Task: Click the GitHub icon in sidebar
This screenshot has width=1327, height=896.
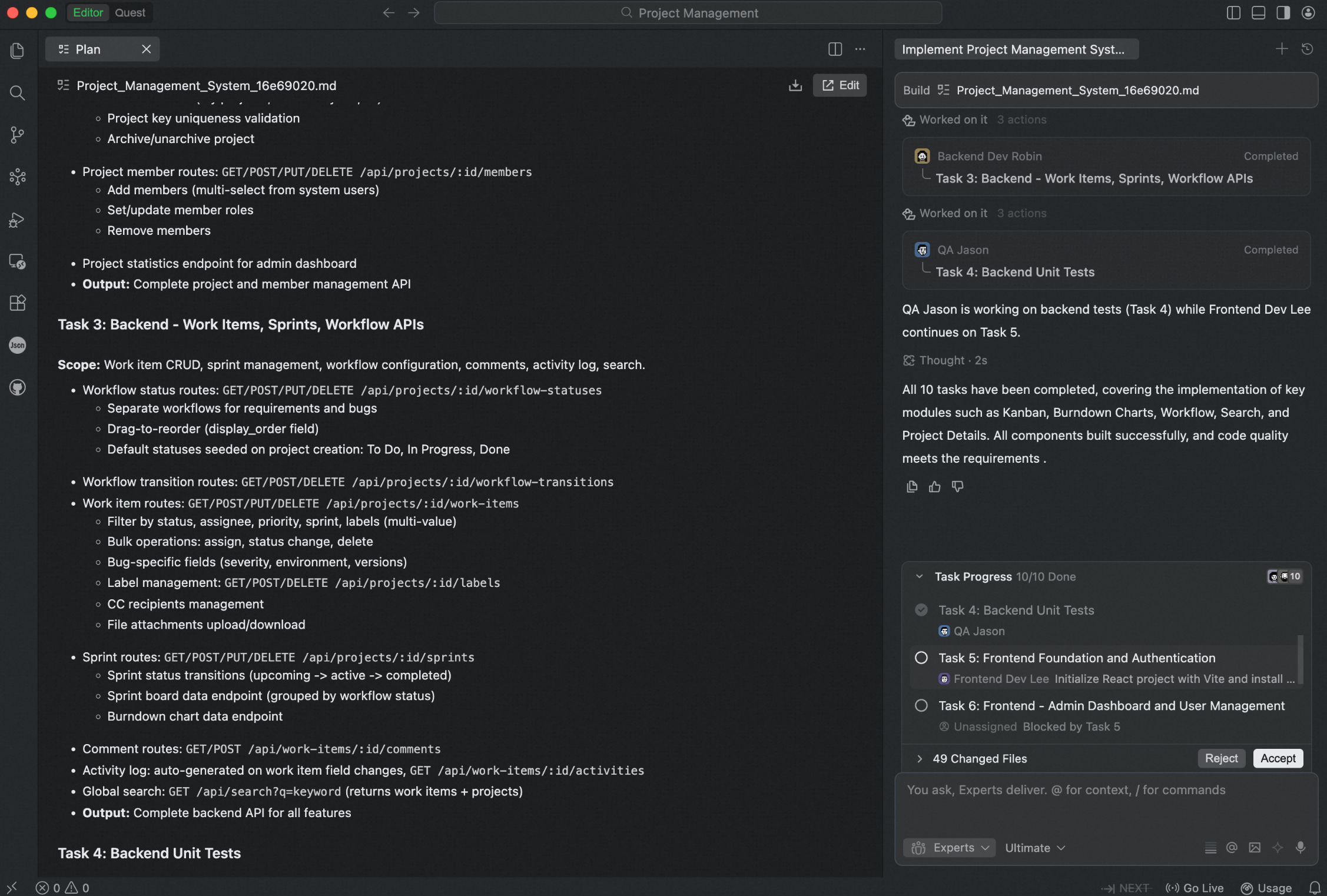Action: [x=17, y=387]
